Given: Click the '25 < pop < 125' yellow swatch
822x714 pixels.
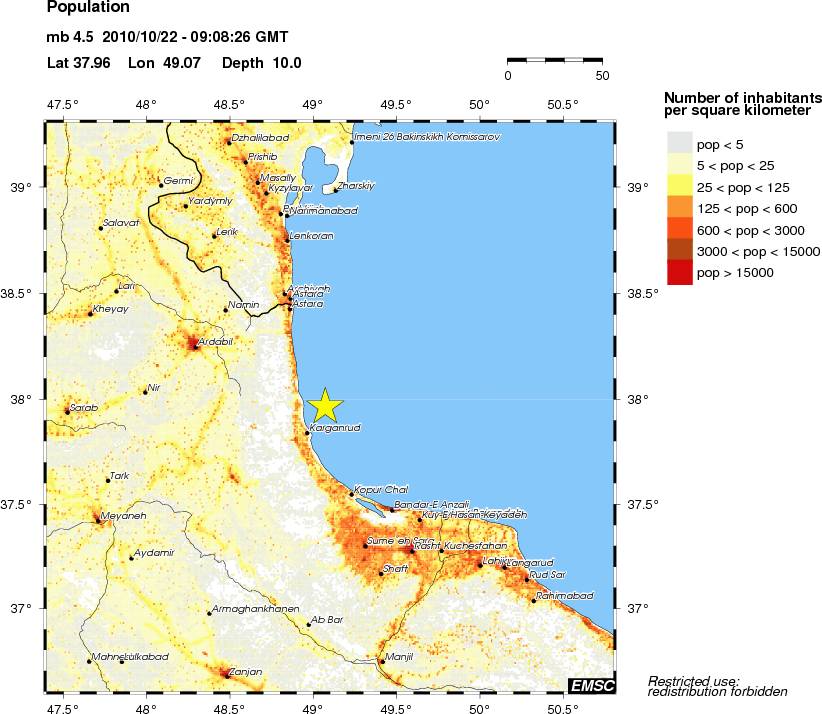Looking at the screenshot, I should point(678,188).
